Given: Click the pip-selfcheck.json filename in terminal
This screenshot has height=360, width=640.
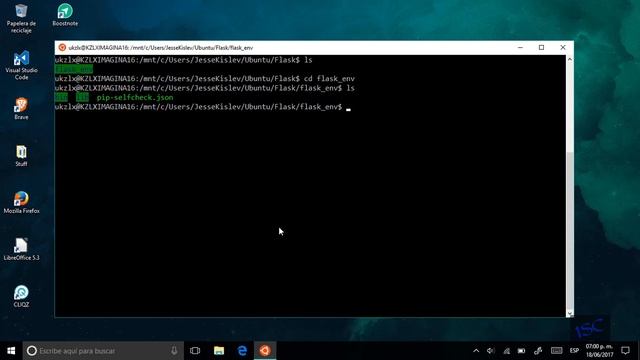Looking at the screenshot, I should point(135,98).
